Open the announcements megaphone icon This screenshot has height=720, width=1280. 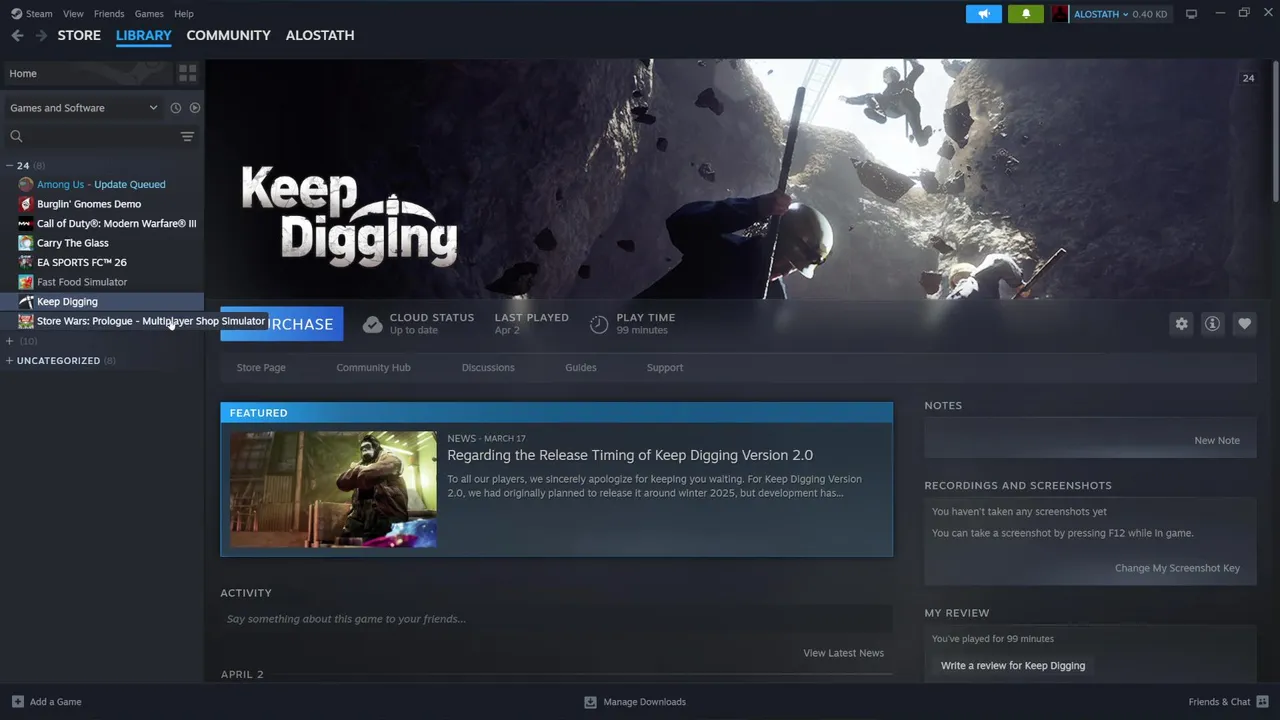[x=984, y=14]
